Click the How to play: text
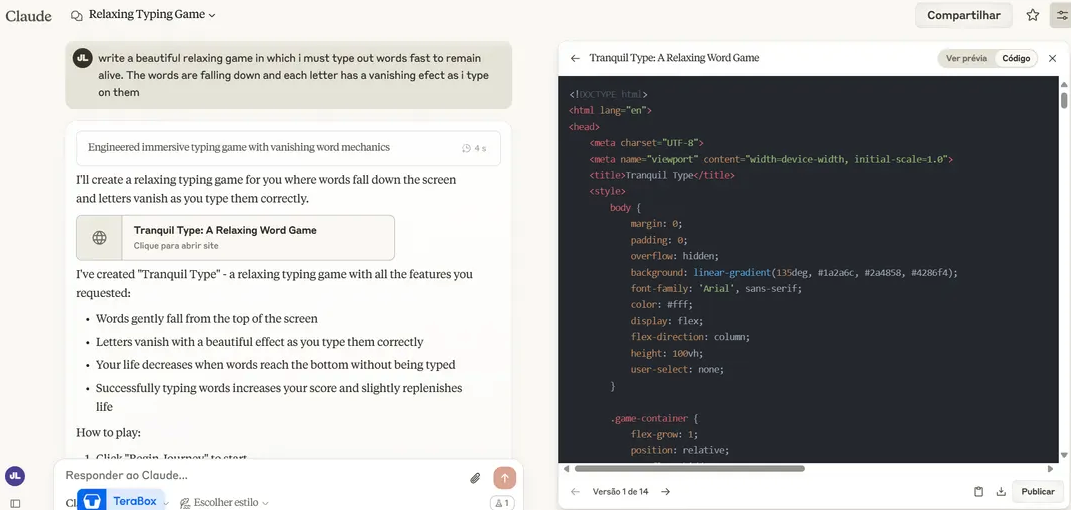Viewport: 1071px width, 510px height. (109, 433)
